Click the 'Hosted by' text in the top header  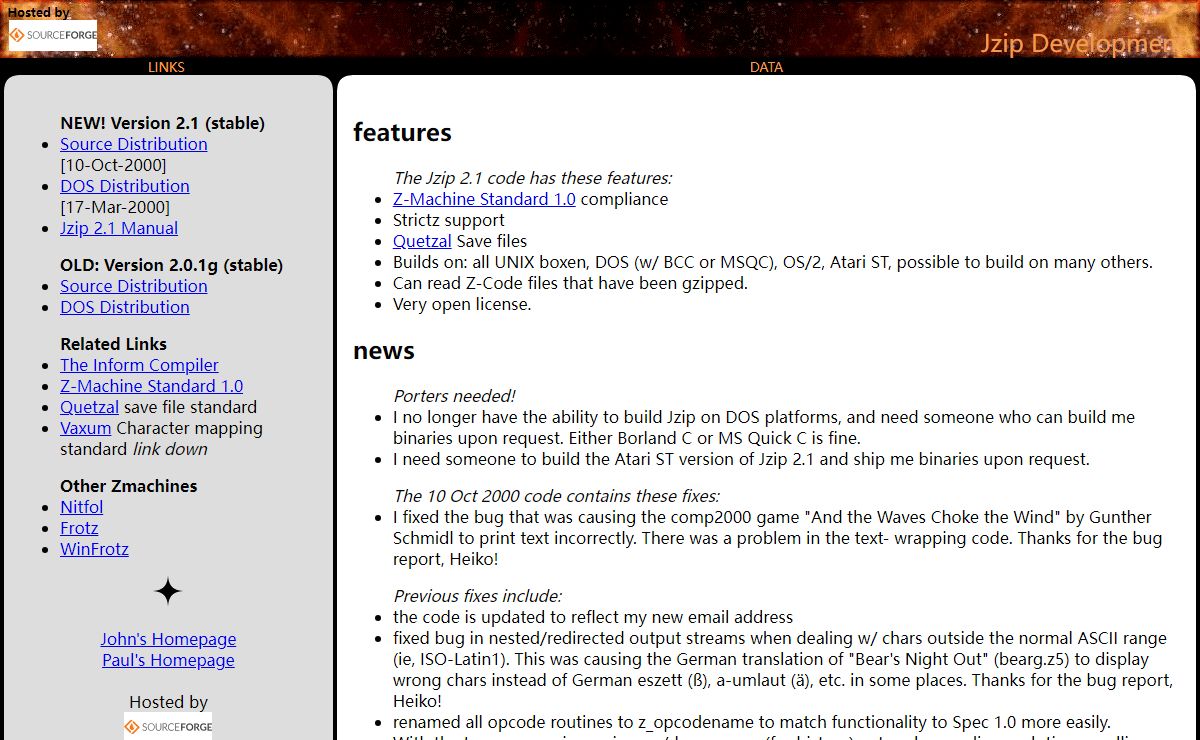pyautogui.click(x=39, y=12)
